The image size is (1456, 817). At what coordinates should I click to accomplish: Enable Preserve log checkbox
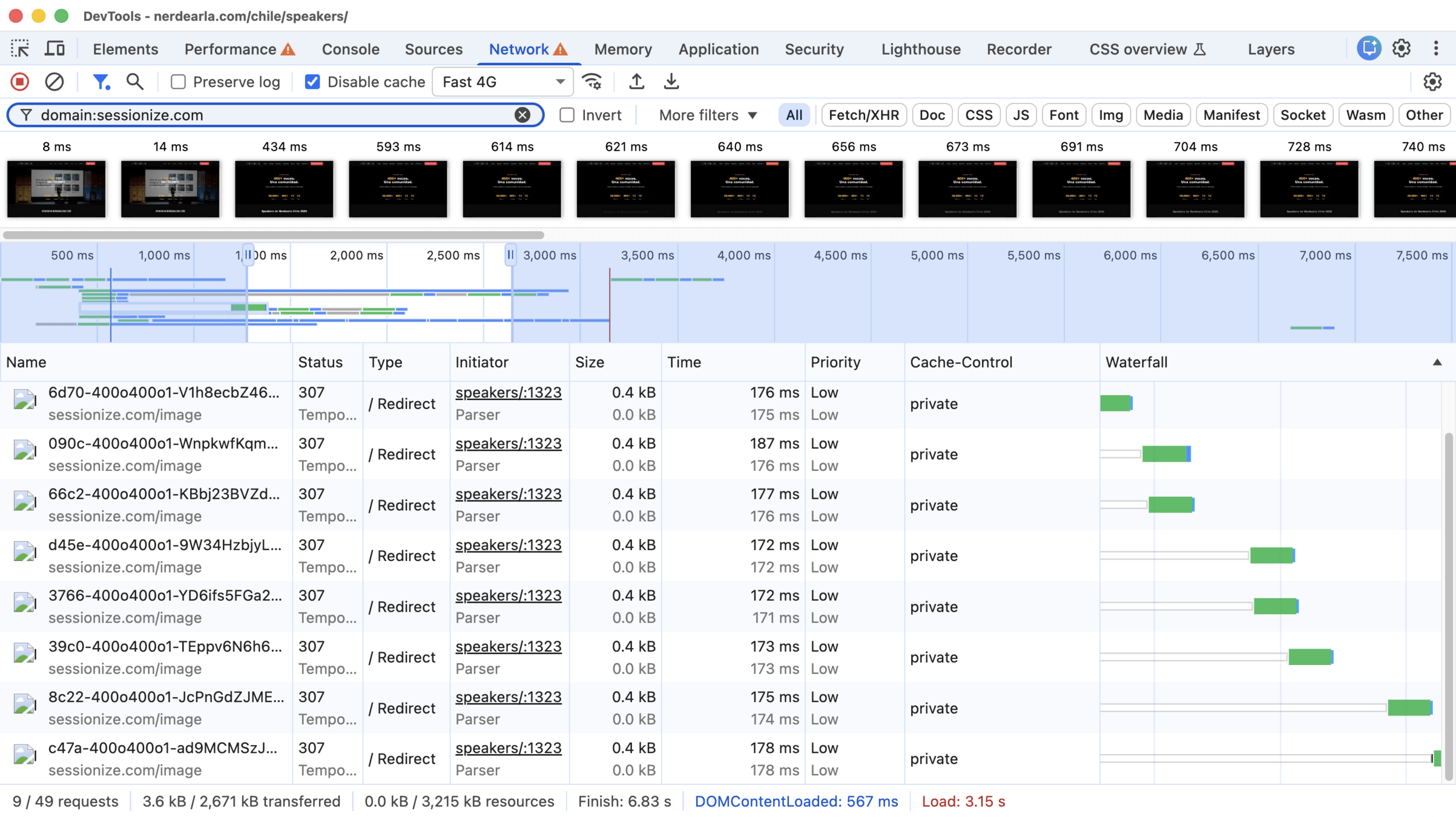tap(178, 82)
